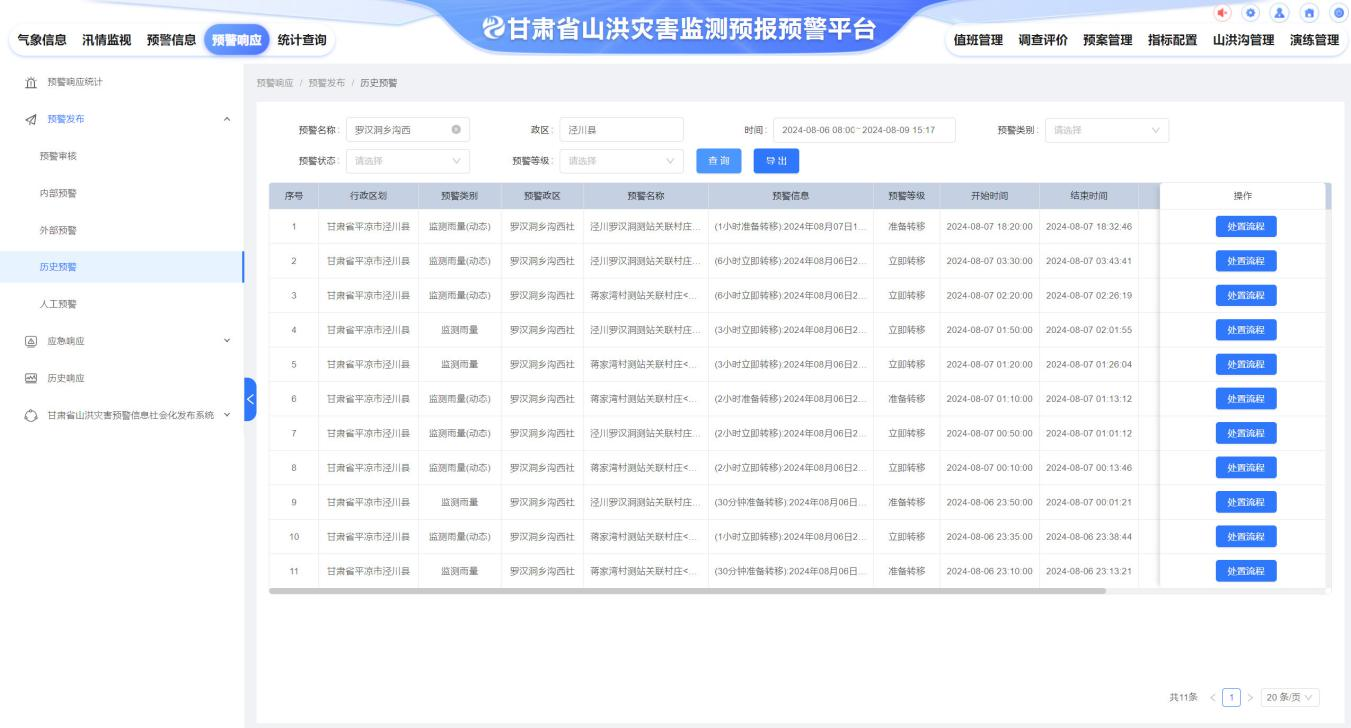
Task: Open the 预警等级 dropdown
Action: (x=621, y=160)
